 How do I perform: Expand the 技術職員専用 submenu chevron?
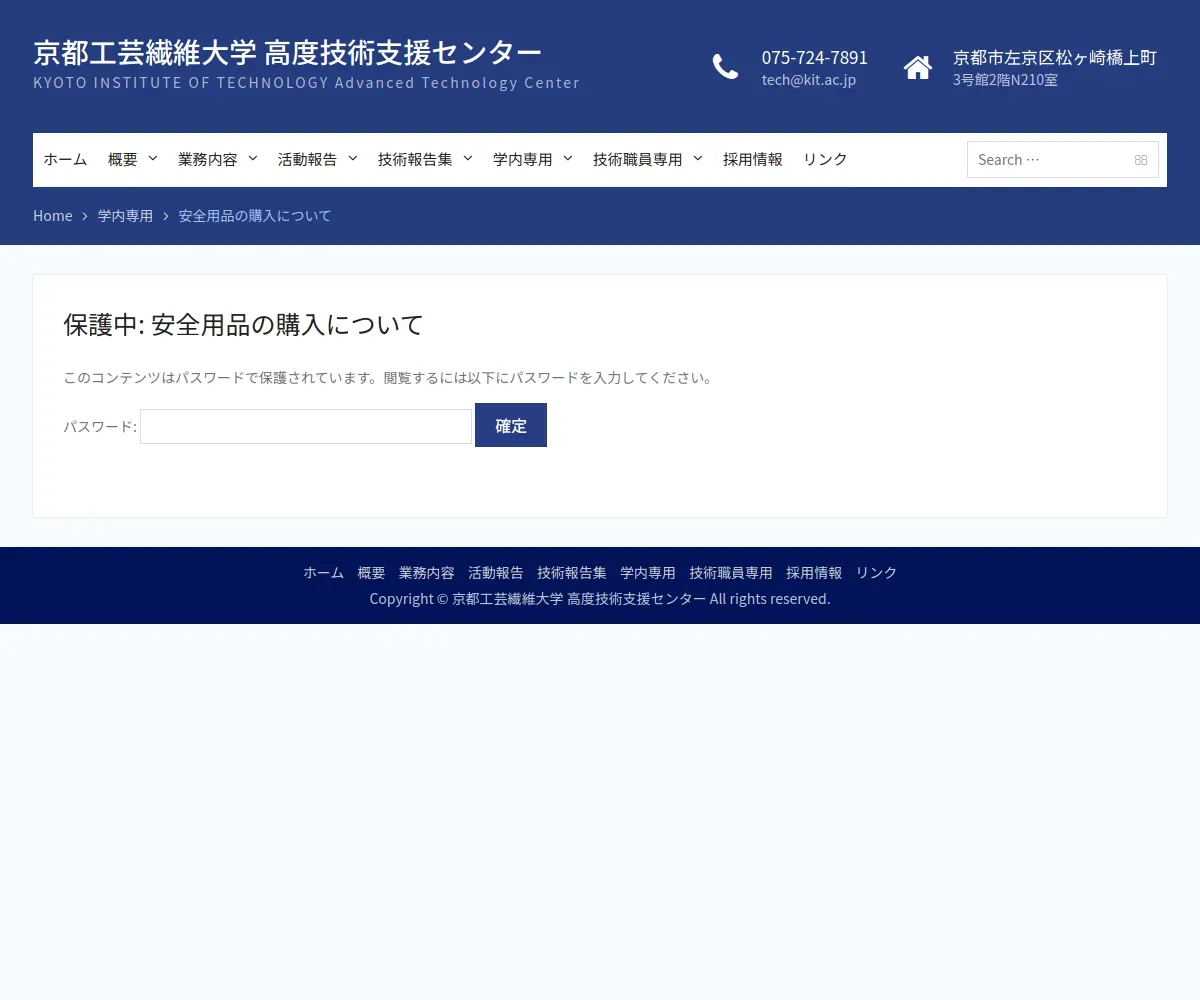click(698, 158)
